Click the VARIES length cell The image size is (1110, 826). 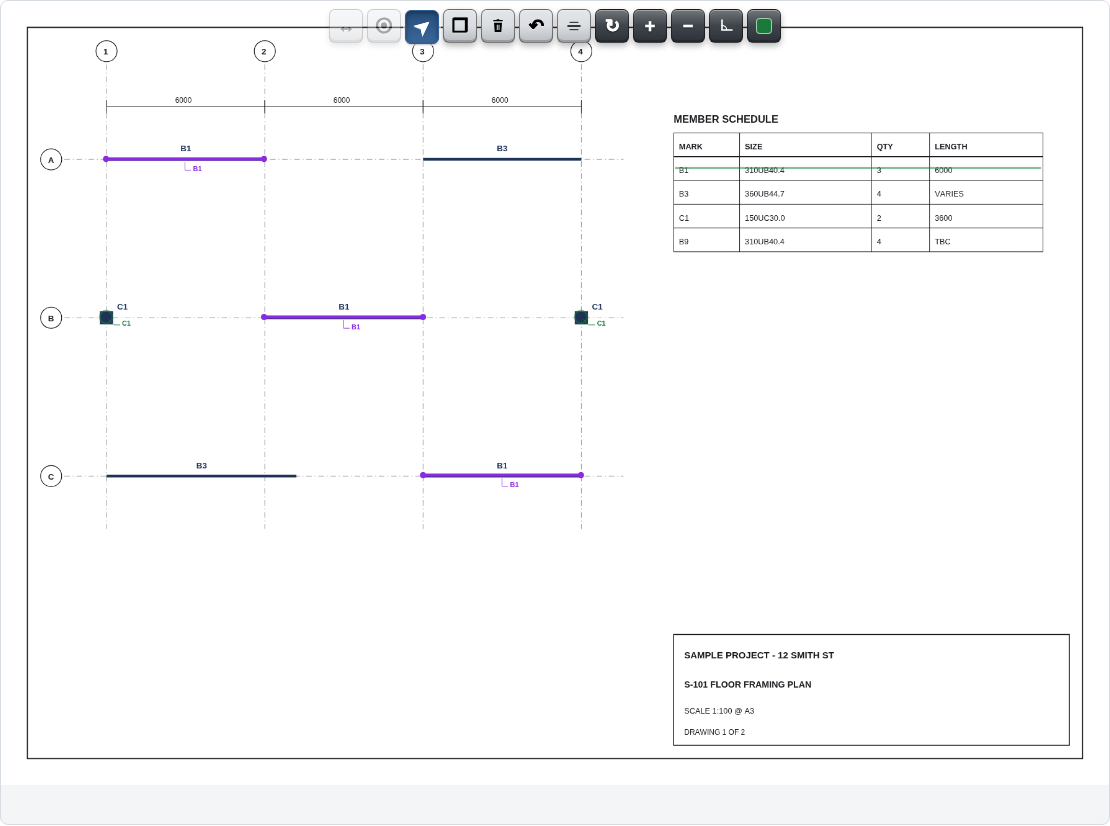[949, 194]
